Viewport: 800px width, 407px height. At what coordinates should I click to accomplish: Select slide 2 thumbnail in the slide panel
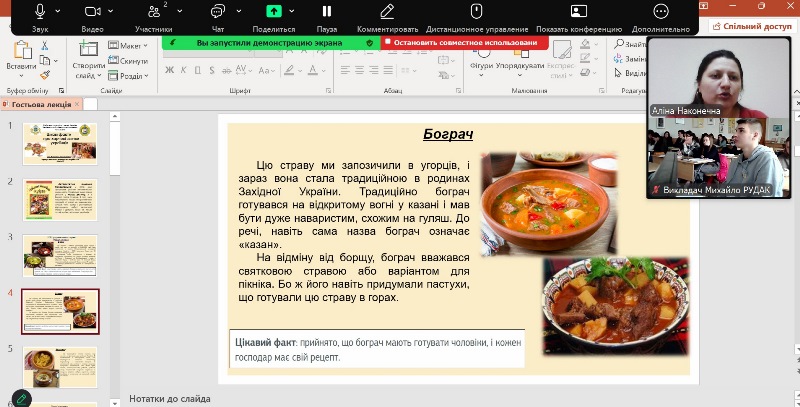pyautogui.click(x=60, y=199)
